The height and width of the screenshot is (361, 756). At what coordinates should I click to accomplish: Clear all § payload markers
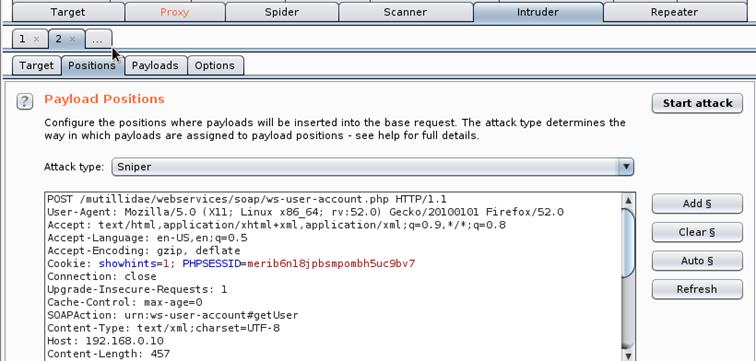[697, 232]
